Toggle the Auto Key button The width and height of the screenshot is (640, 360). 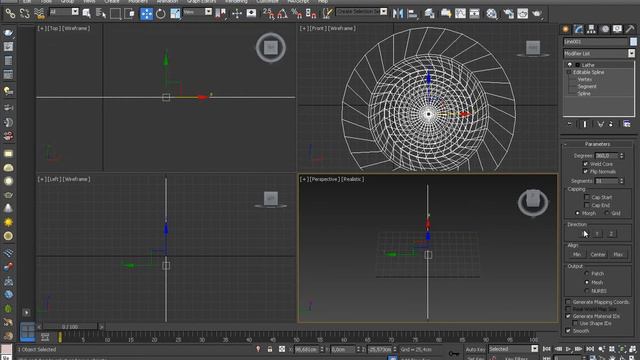pos(475,349)
